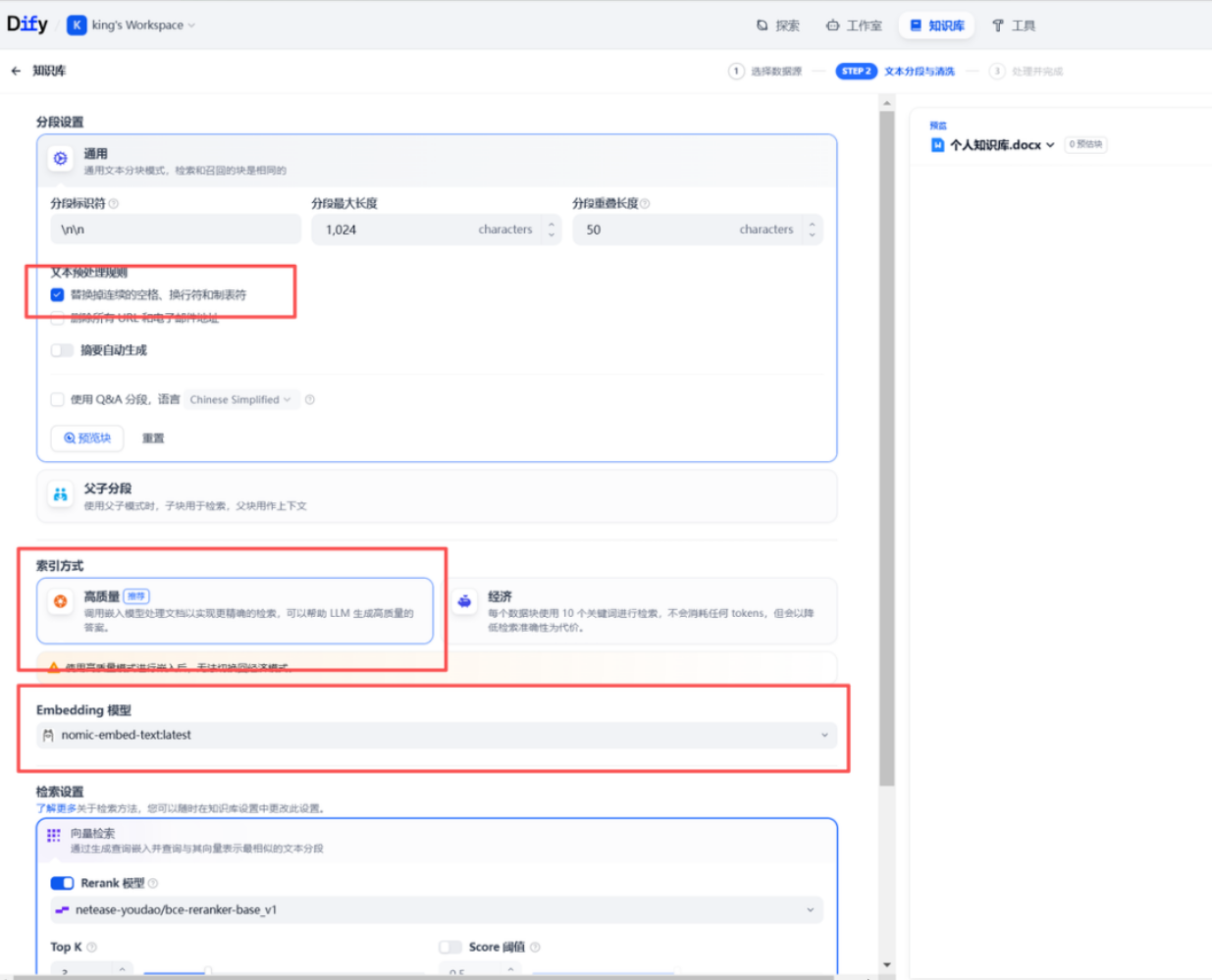Screen dimensions: 1212x980
Task: Click the docx file icon in preview
Action: pos(937,145)
